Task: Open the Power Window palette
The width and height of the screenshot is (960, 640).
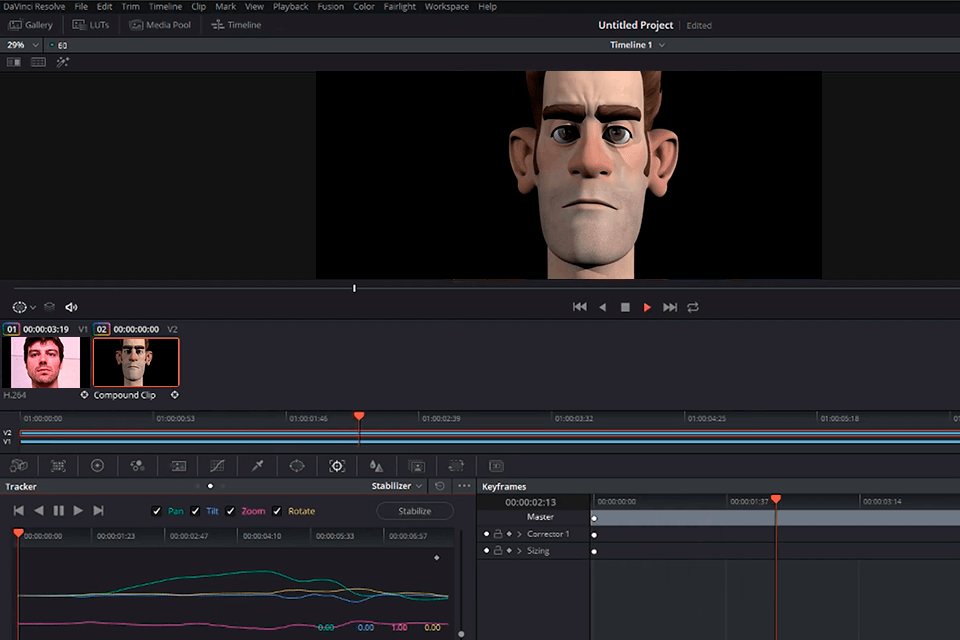Action: 297,466
